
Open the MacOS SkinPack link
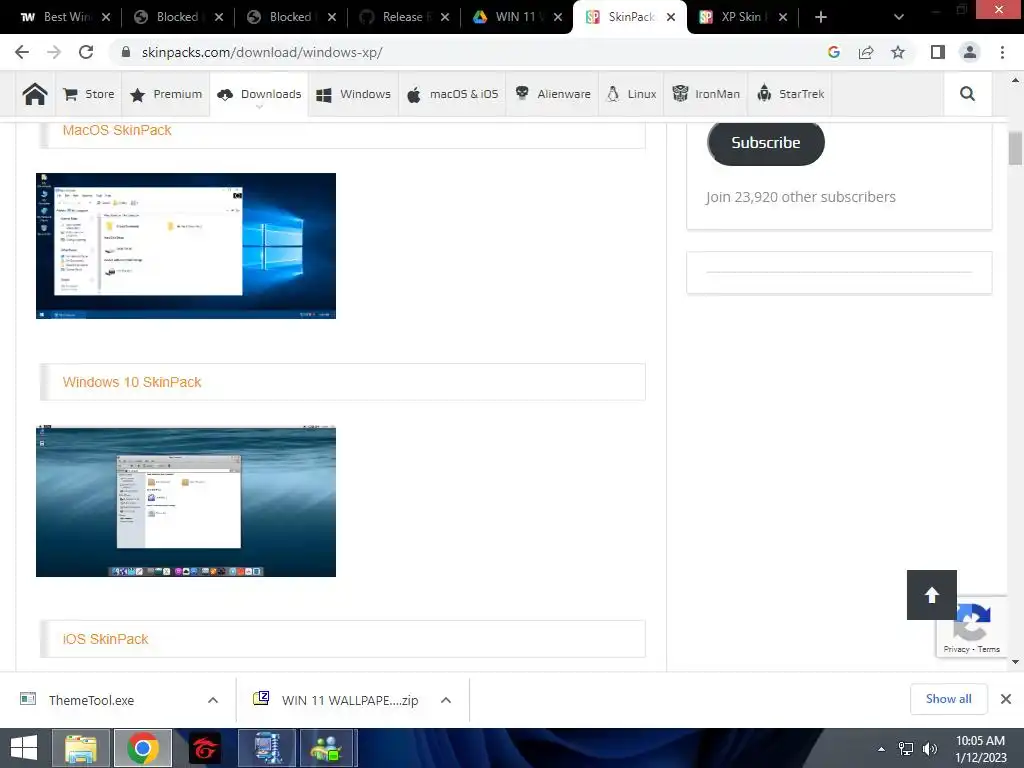pos(117,130)
